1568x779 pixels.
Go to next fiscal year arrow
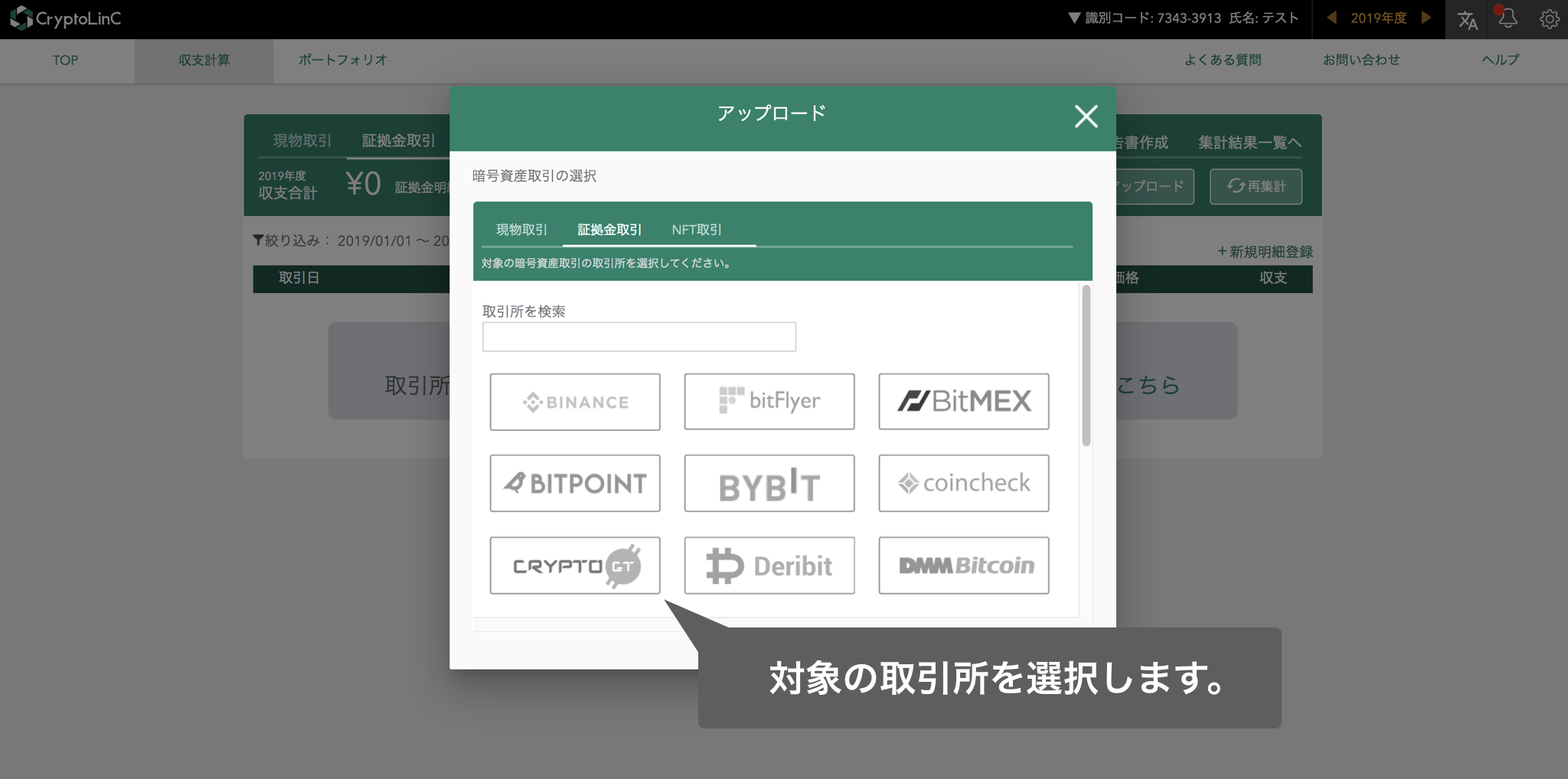coord(1426,18)
